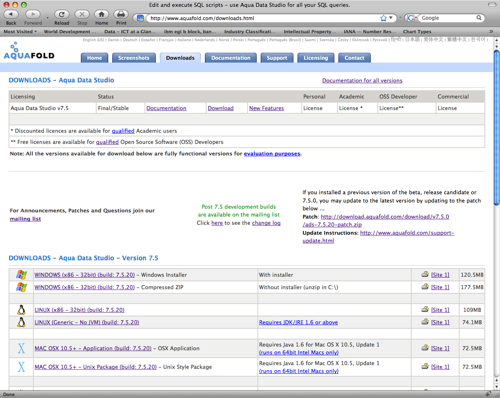Click download icon beside Site 1 for Compressed ZIP
The width and height of the screenshot is (500, 398).
pyautogui.click(x=425, y=287)
